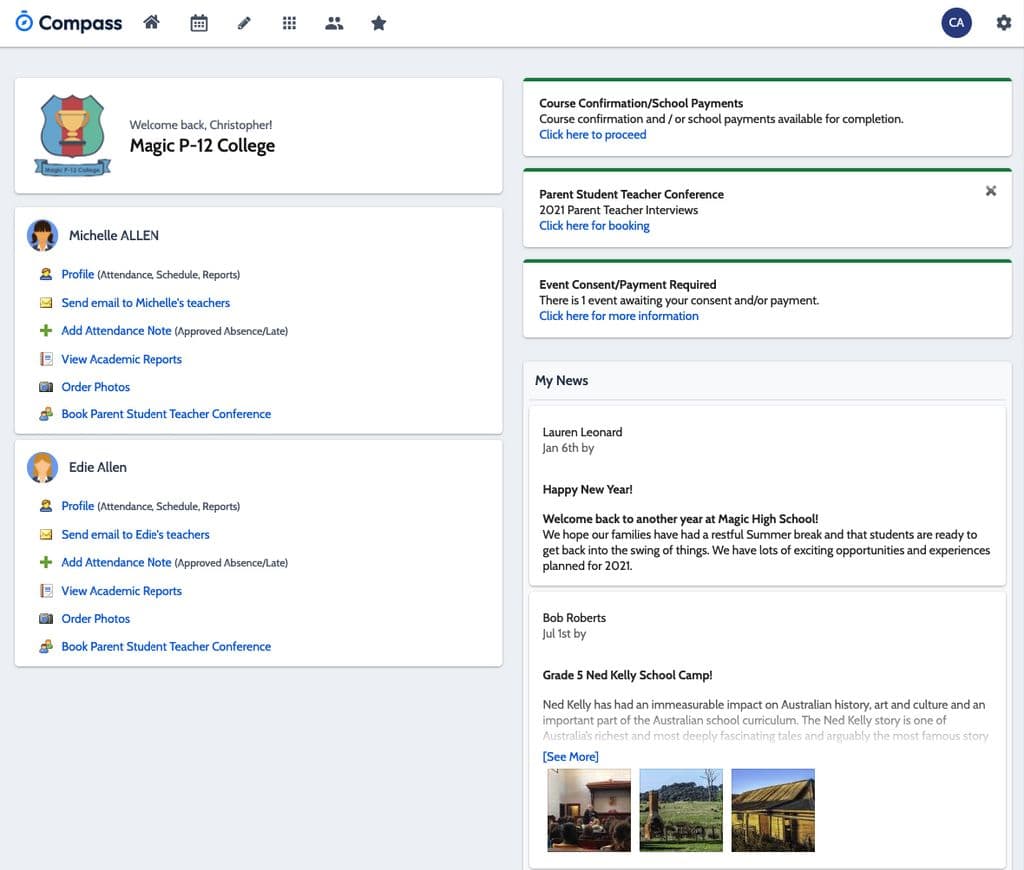
Task: Click here for more information on event consent
Action: [x=618, y=316]
